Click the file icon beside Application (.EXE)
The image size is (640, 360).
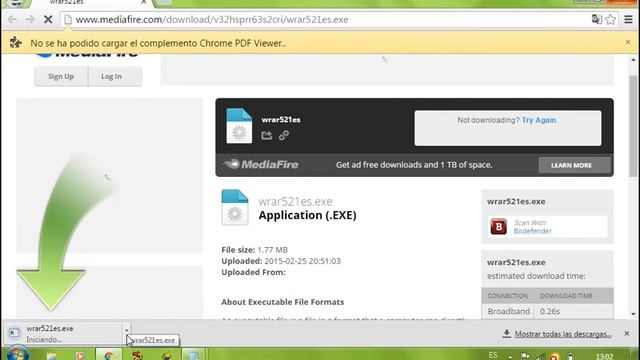point(235,207)
